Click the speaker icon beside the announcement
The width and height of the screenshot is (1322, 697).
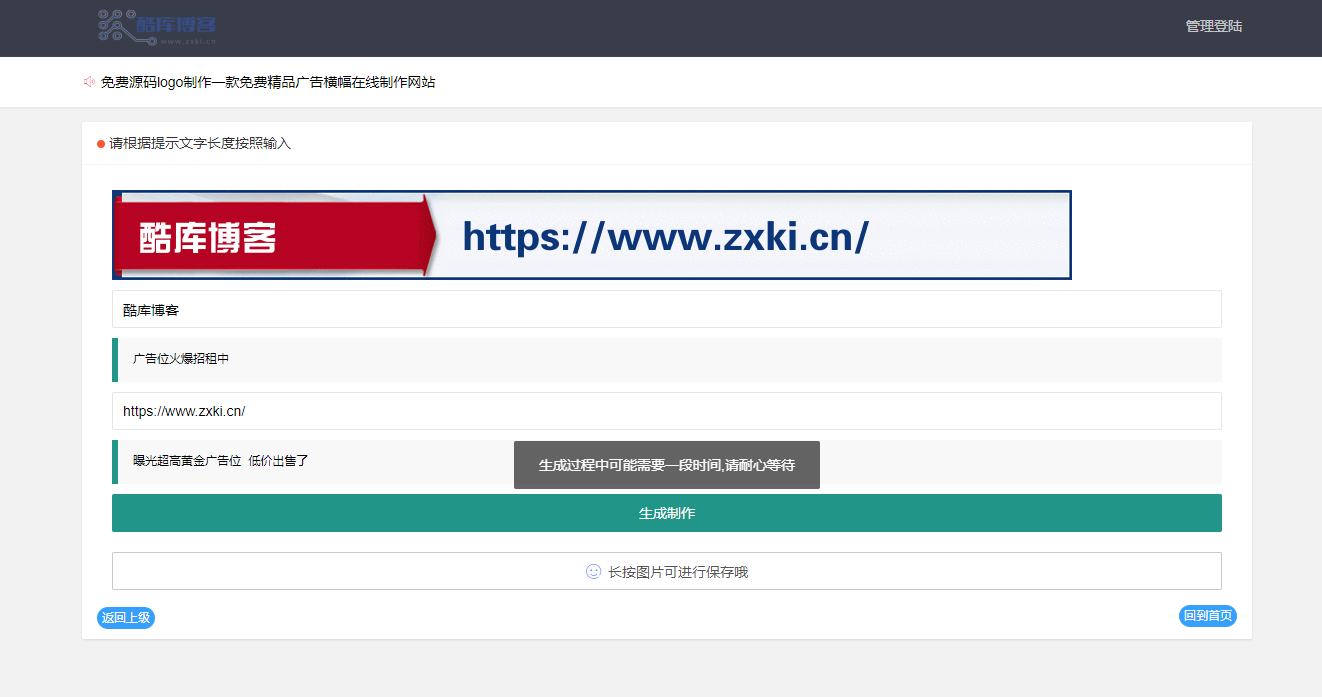coord(88,82)
